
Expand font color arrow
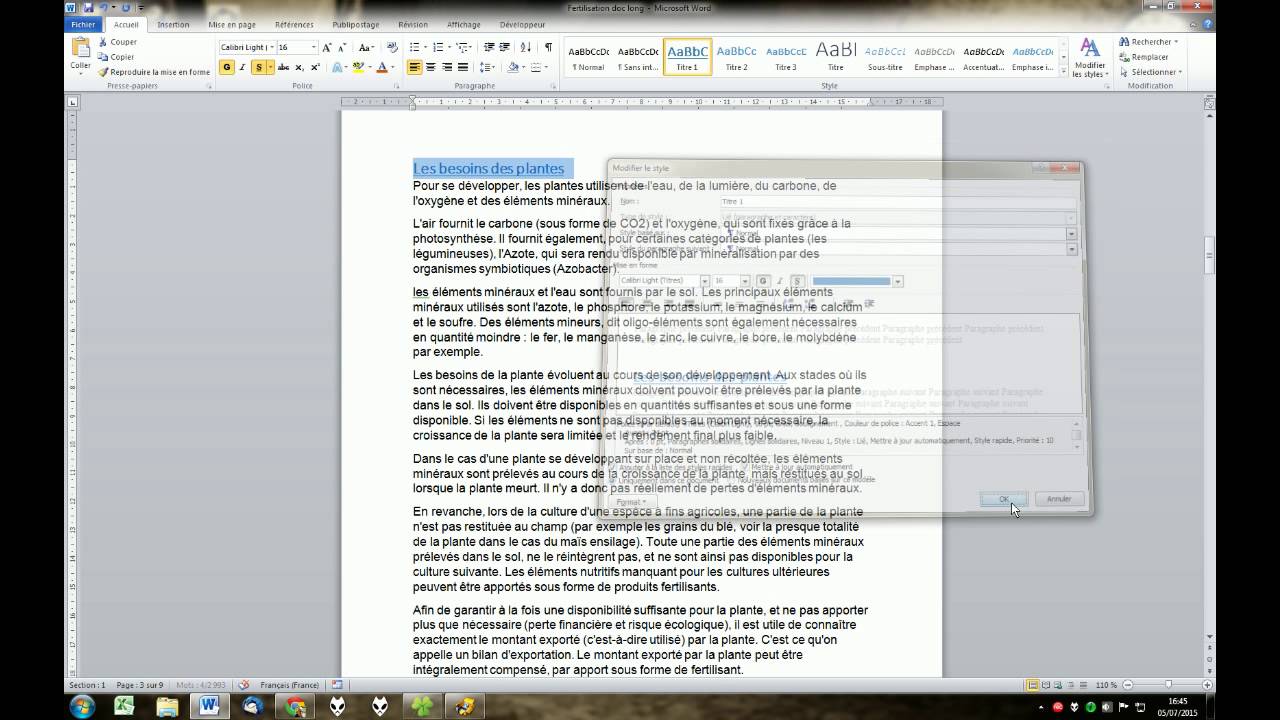(x=392, y=67)
